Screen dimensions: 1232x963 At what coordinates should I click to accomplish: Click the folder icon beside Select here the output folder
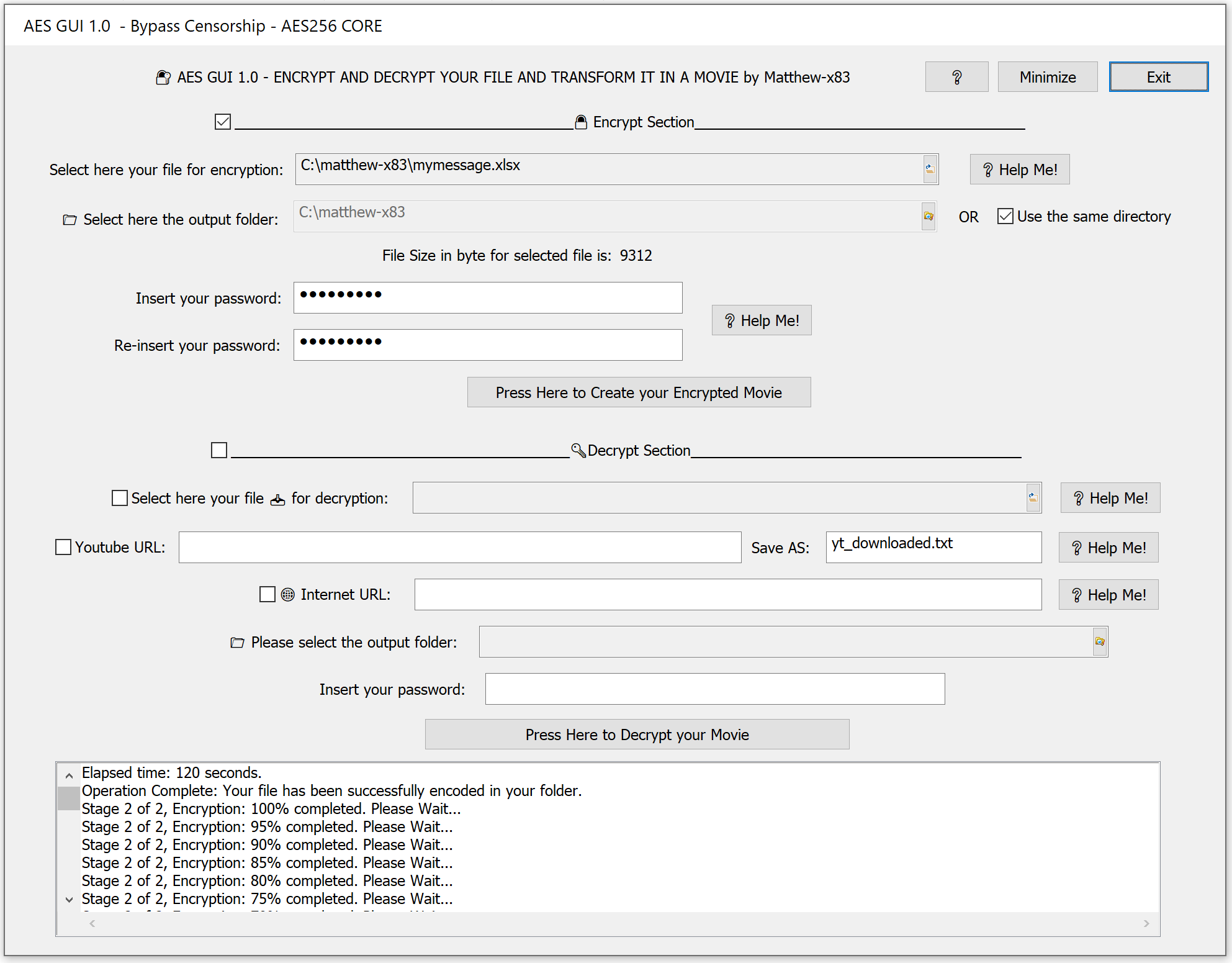click(x=70, y=219)
